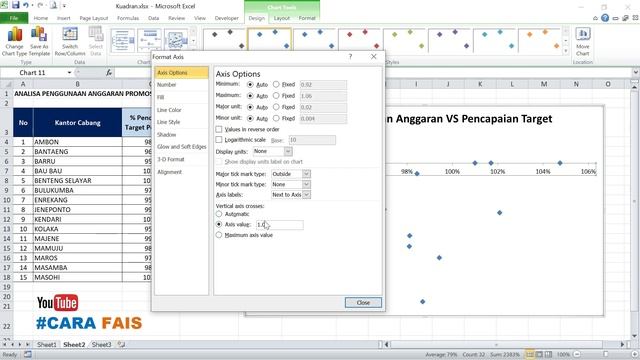The height and width of the screenshot is (360, 640).
Task: Click Axis value input field
Action: [280, 224]
